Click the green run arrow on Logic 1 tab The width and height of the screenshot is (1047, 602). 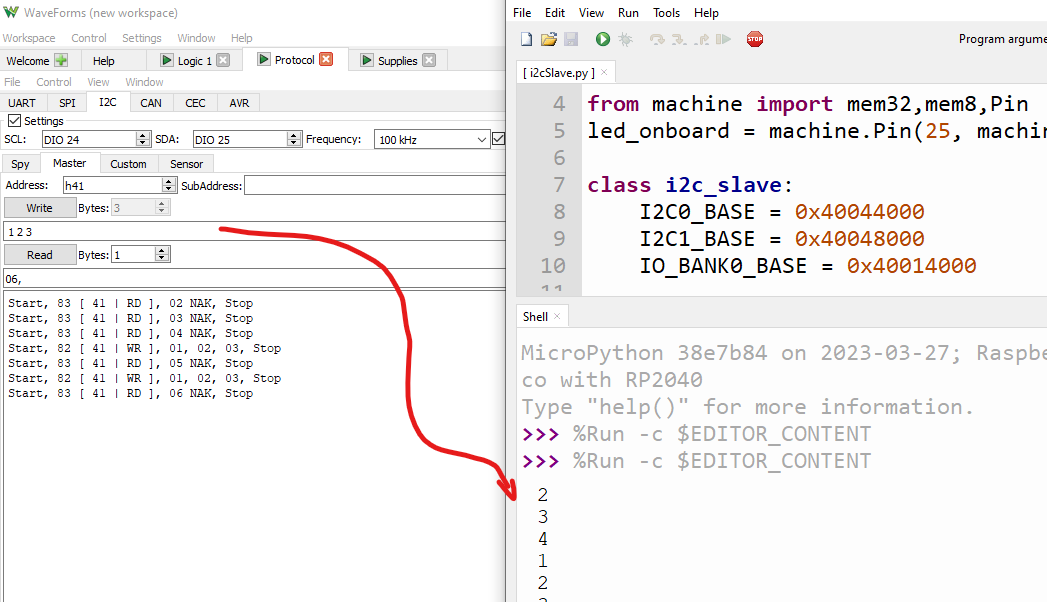pos(170,59)
